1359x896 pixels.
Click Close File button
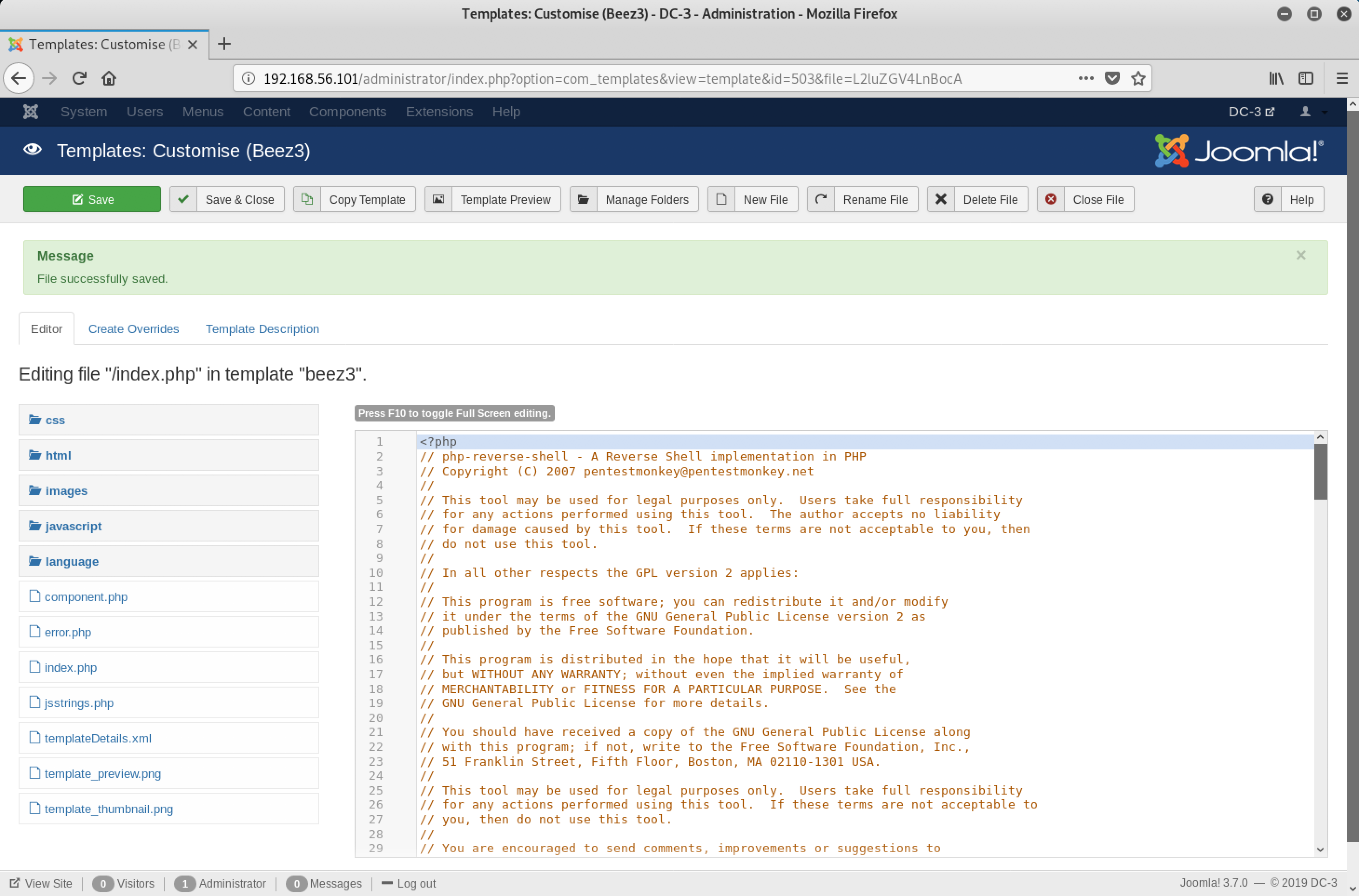click(x=1086, y=200)
